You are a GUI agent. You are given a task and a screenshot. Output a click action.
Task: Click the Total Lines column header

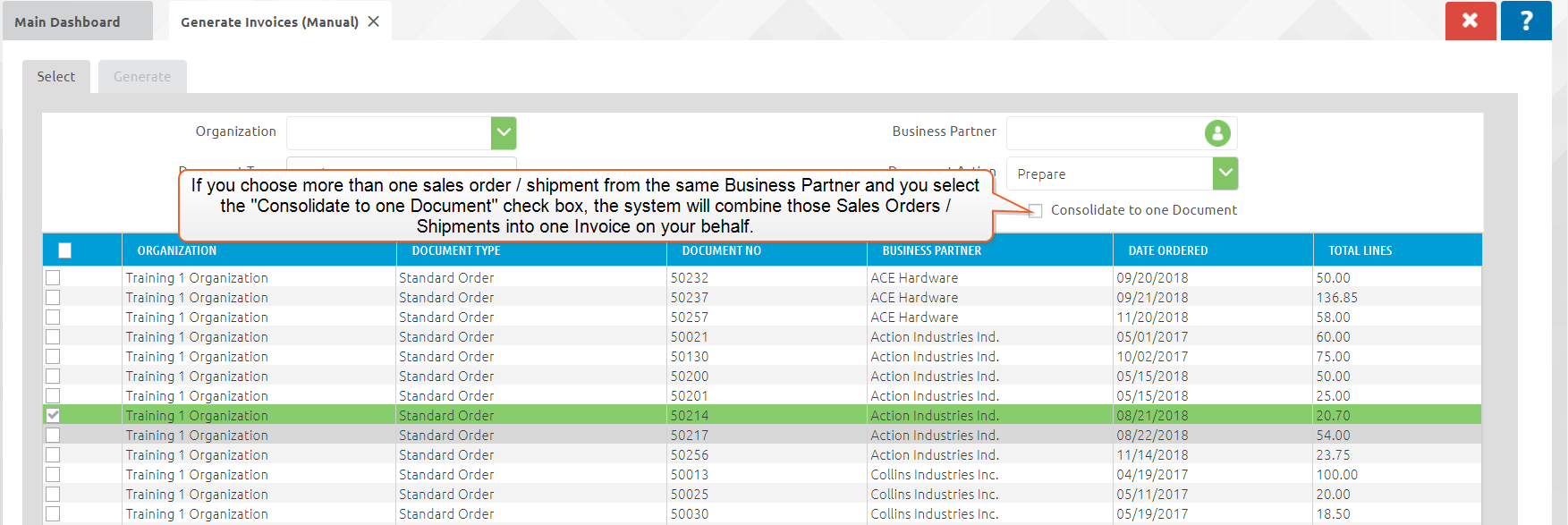pos(1360,250)
